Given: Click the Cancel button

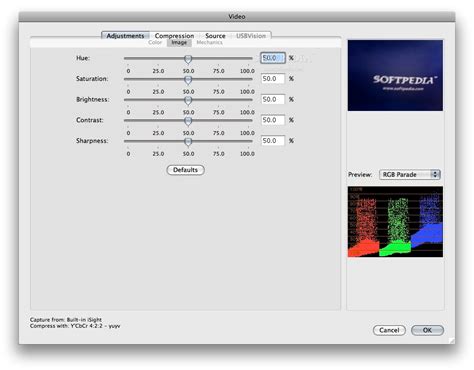Looking at the screenshot, I should point(389,330).
